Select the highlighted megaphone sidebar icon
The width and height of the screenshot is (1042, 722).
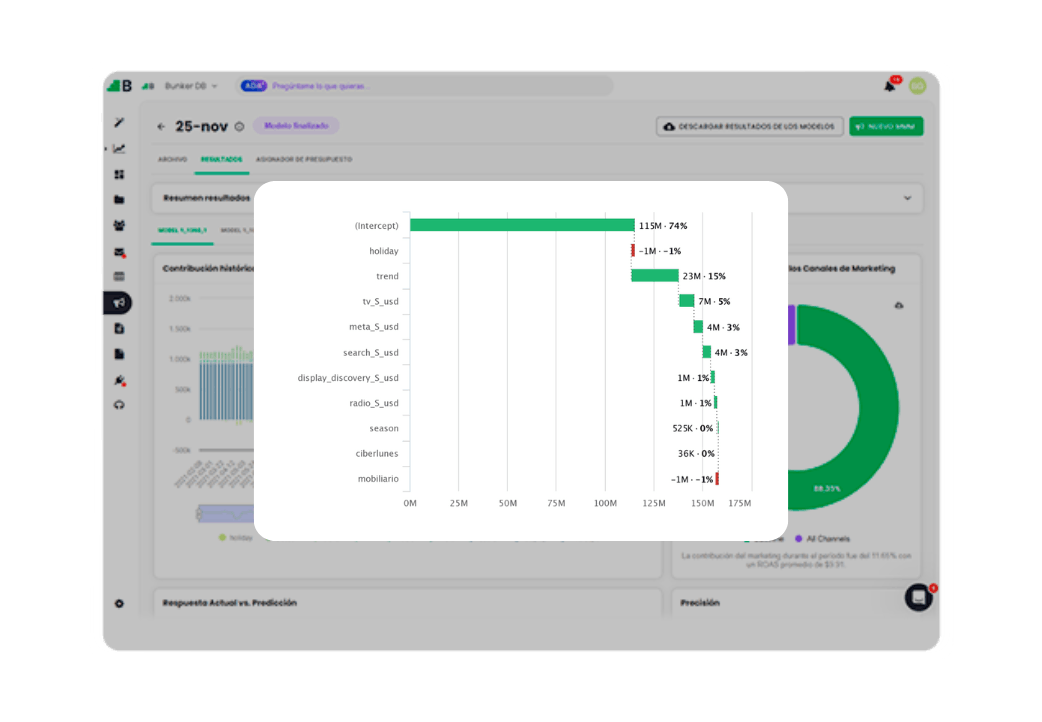[118, 303]
